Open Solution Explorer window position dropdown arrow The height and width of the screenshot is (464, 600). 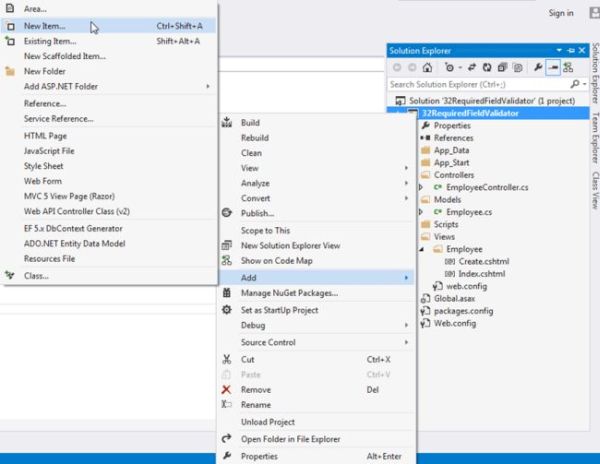tap(559, 50)
